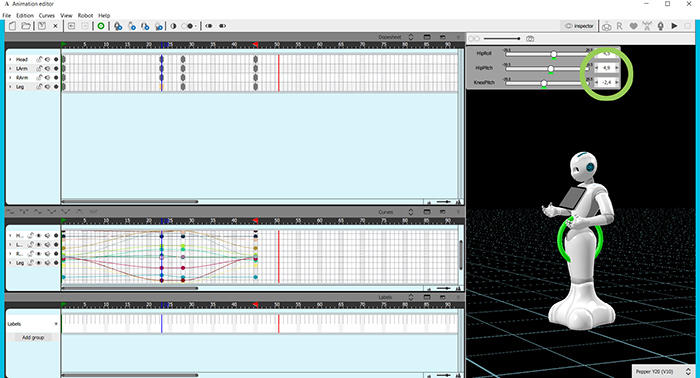Click the robot arms-up posture icon
This screenshot has width=700, height=378.
coord(647,26)
